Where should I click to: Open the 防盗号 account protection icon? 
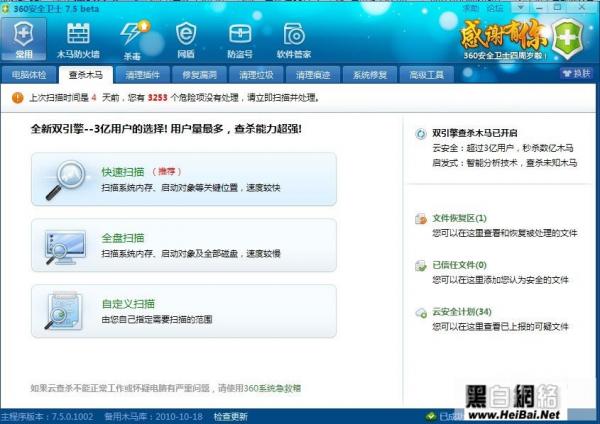click(x=240, y=38)
